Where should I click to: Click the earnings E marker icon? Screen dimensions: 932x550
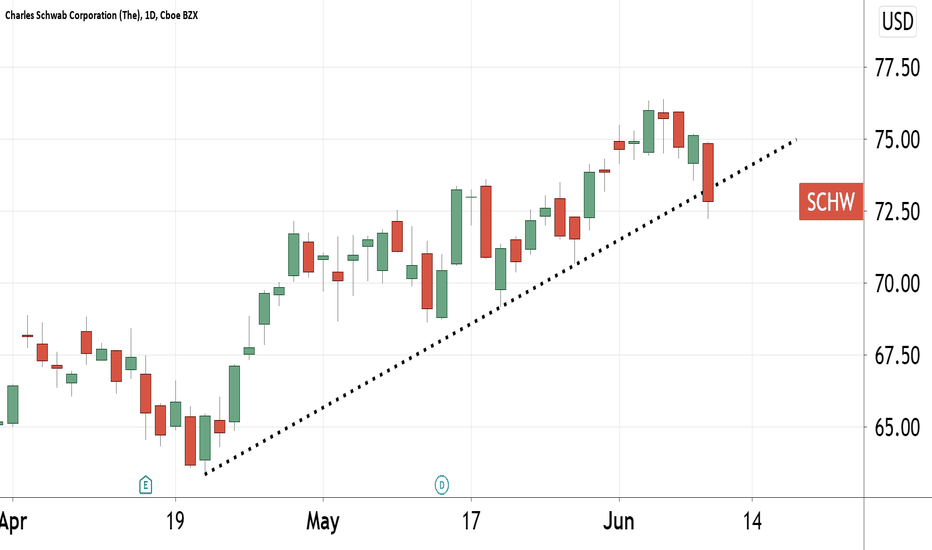145,485
